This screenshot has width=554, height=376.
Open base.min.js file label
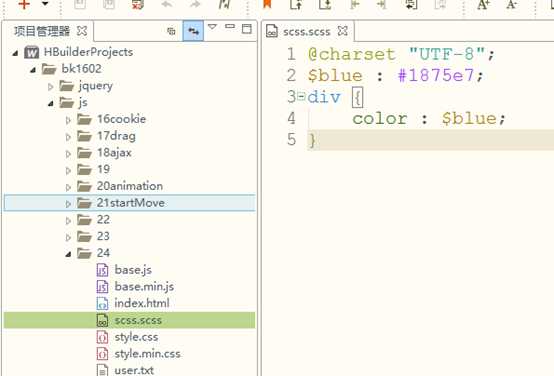pyautogui.click(x=144, y=287)
